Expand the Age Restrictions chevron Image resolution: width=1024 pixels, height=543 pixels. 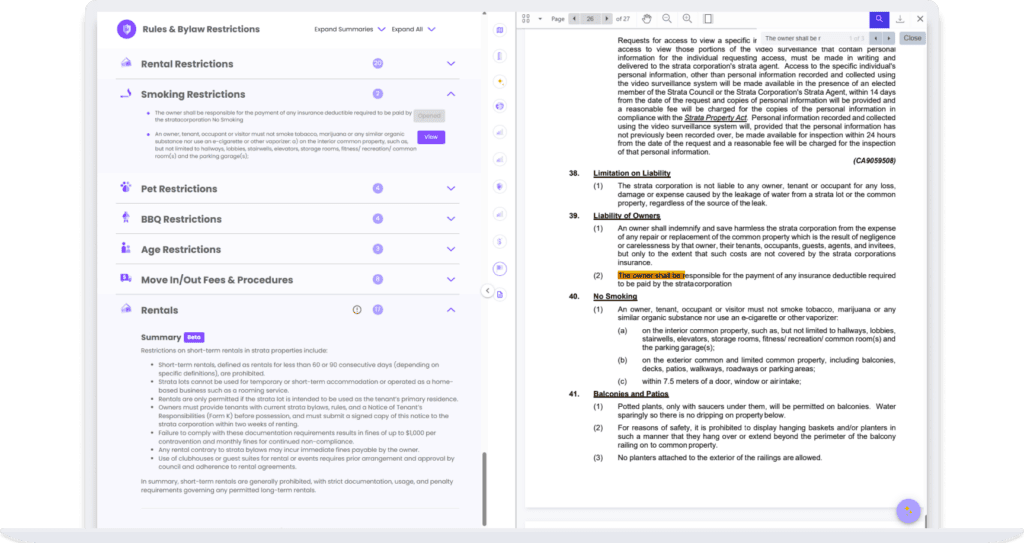coord(451,249)
